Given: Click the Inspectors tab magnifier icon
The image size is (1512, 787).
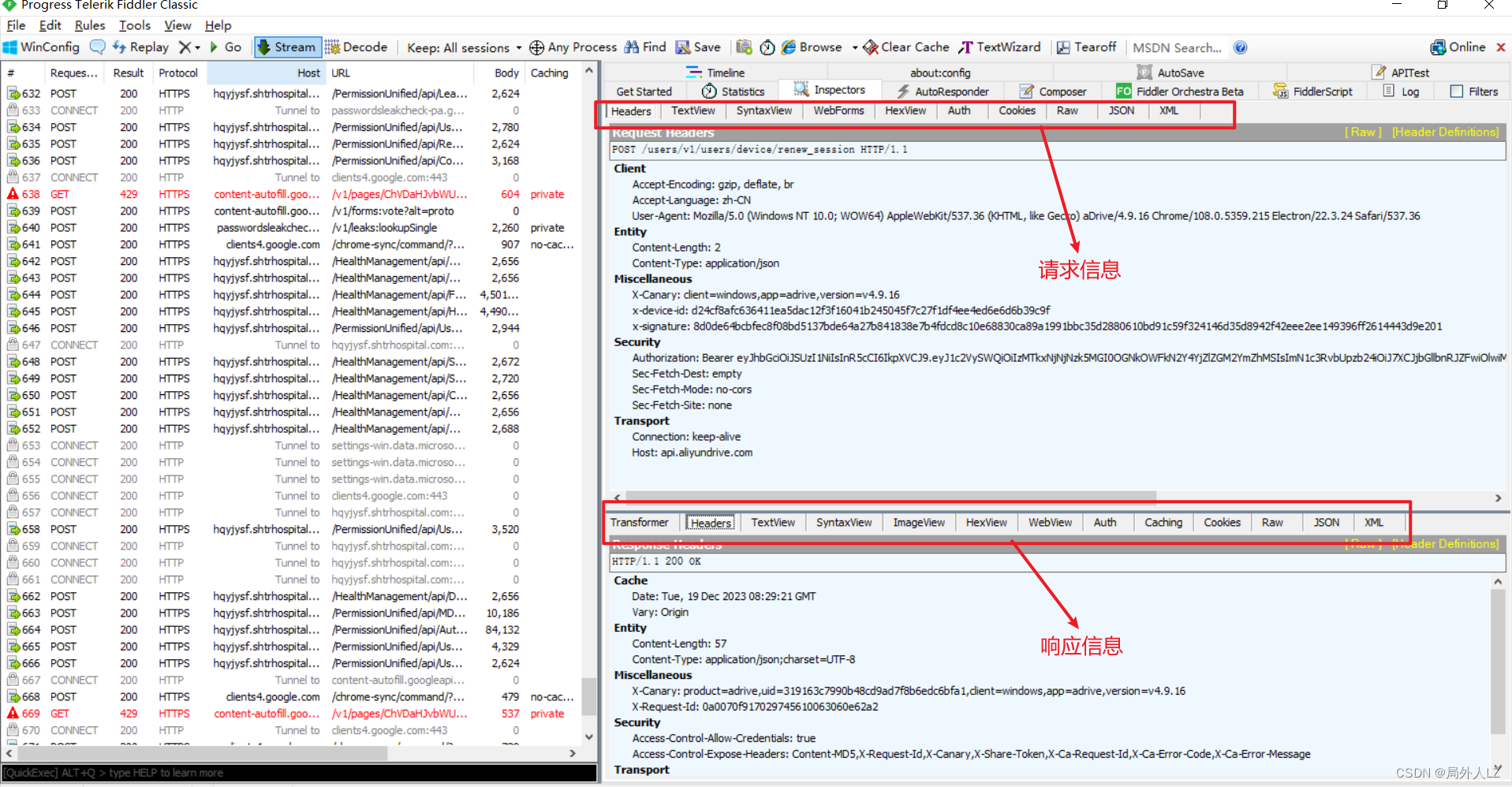Looking at the screenshot, I should pos(801,89).
